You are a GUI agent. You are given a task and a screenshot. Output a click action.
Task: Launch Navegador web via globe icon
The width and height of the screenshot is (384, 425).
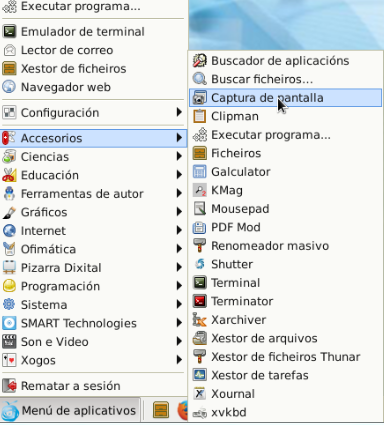point(9,87)
